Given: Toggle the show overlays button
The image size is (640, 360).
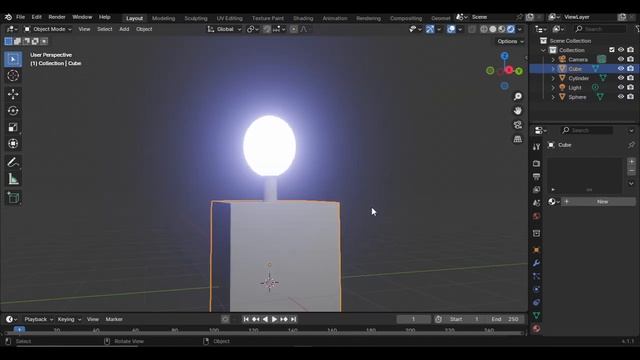Looking at the screenshot, I should tap(451, 29).
